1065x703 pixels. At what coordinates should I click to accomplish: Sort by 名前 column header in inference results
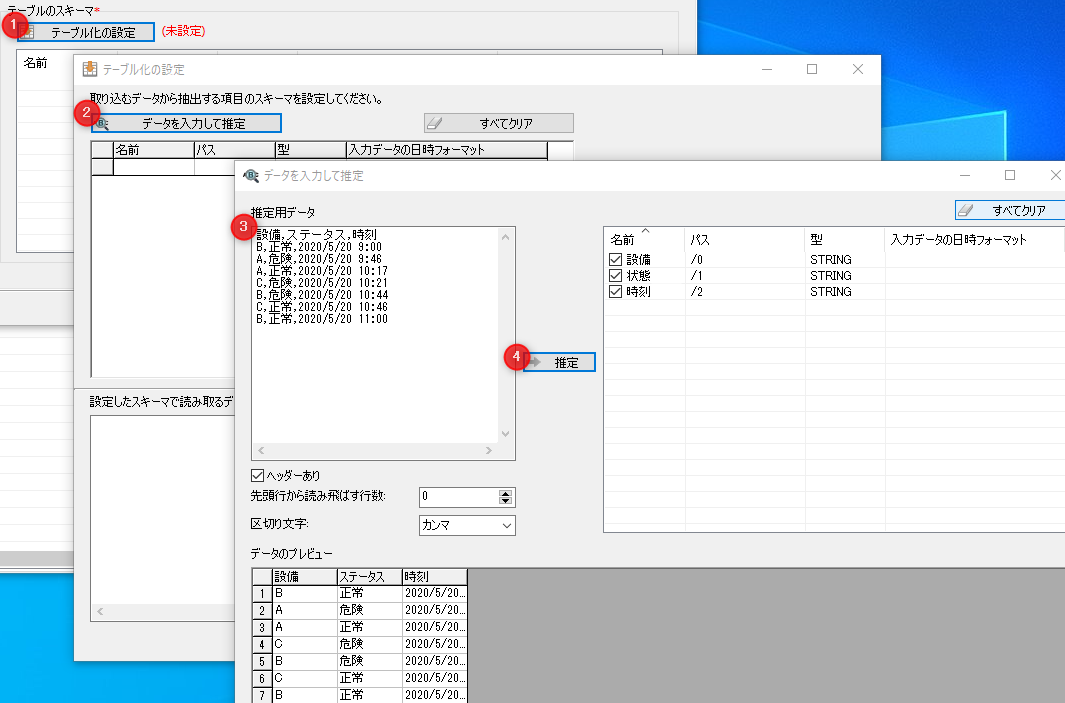644,239
